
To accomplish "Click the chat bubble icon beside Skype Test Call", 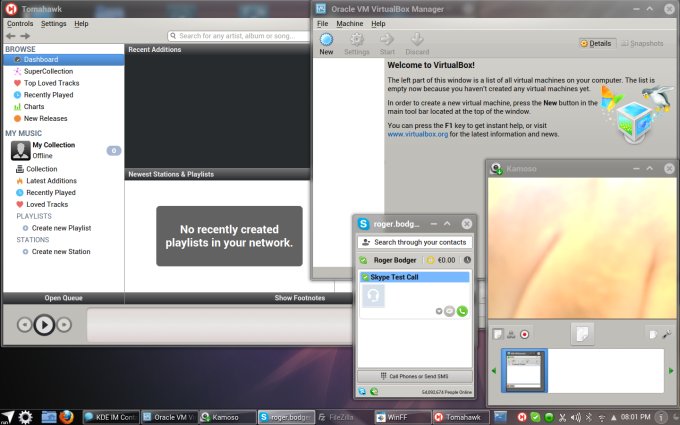I will pos(450,311).
